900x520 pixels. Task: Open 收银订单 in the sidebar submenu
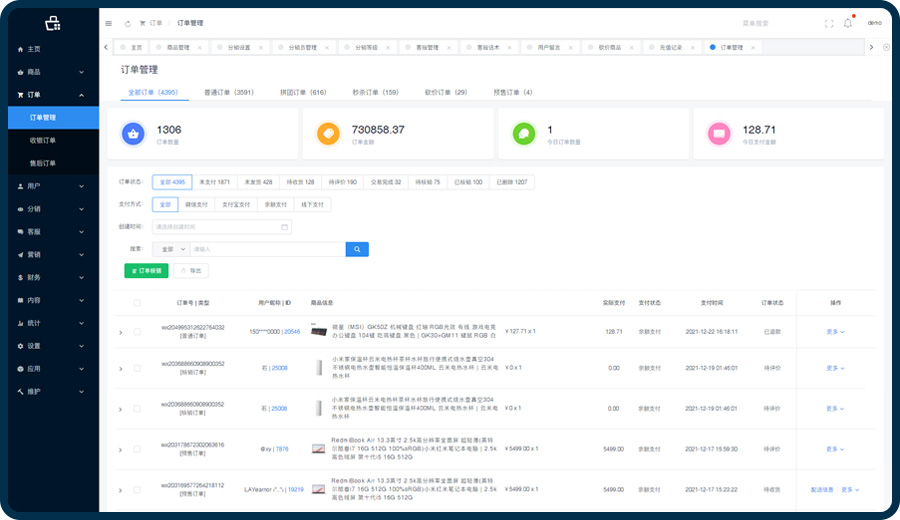click(43, 140)
